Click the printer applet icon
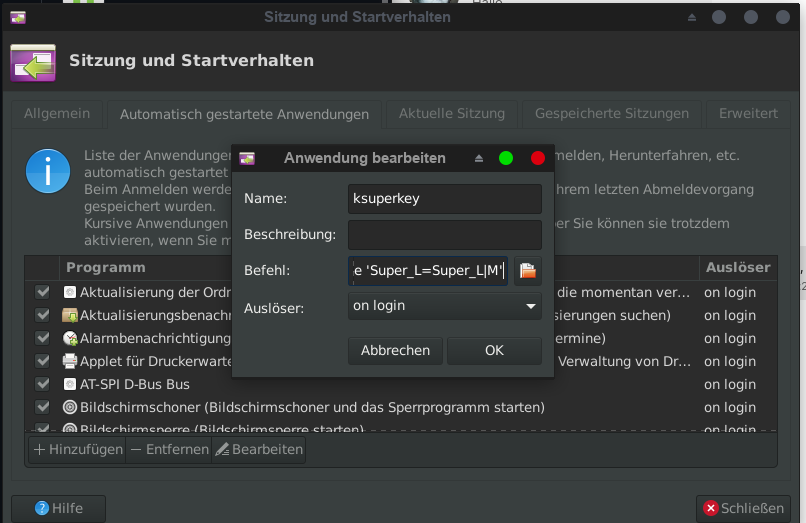806x523 pixels. pos(70,361)
